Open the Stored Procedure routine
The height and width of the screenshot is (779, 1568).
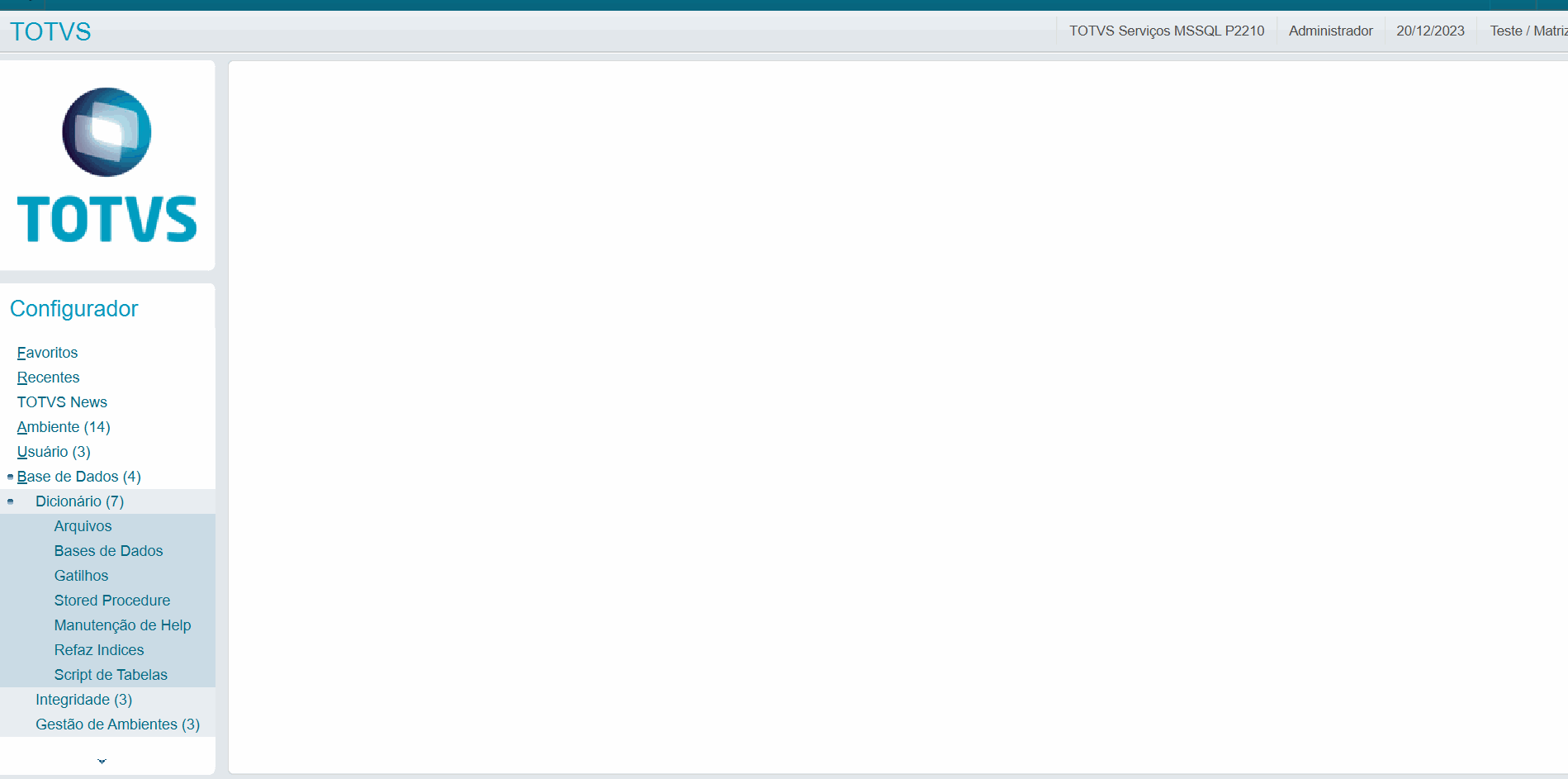tap(112, 601)
